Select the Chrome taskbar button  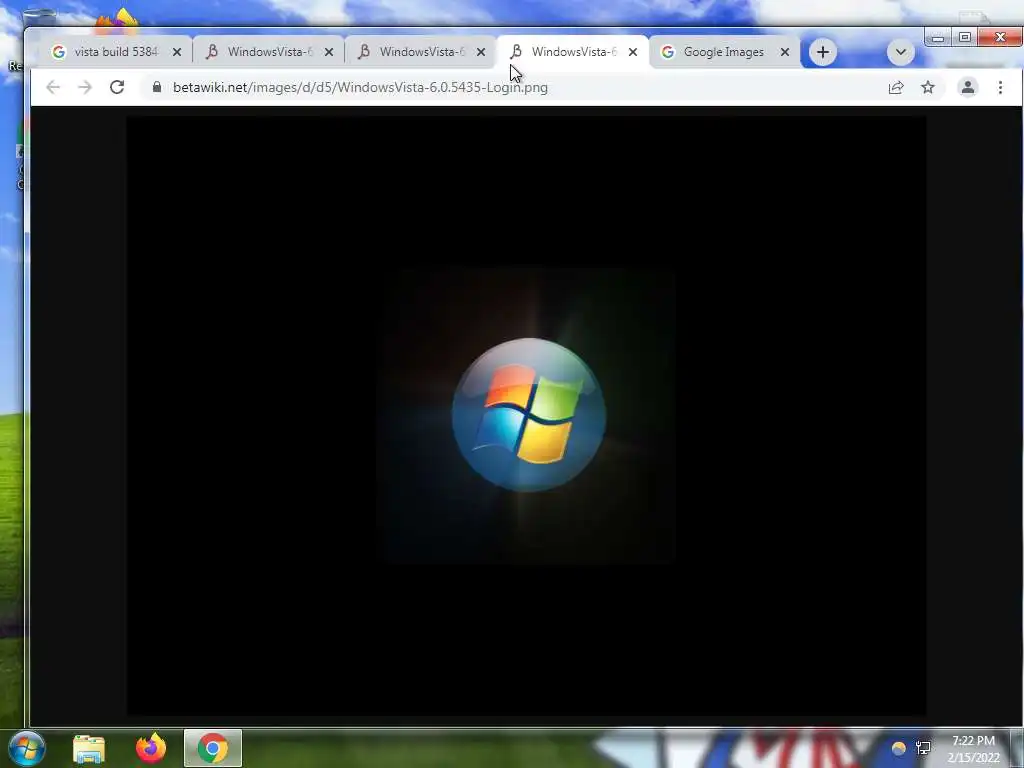pyautogui.click(x=213, y=748)
